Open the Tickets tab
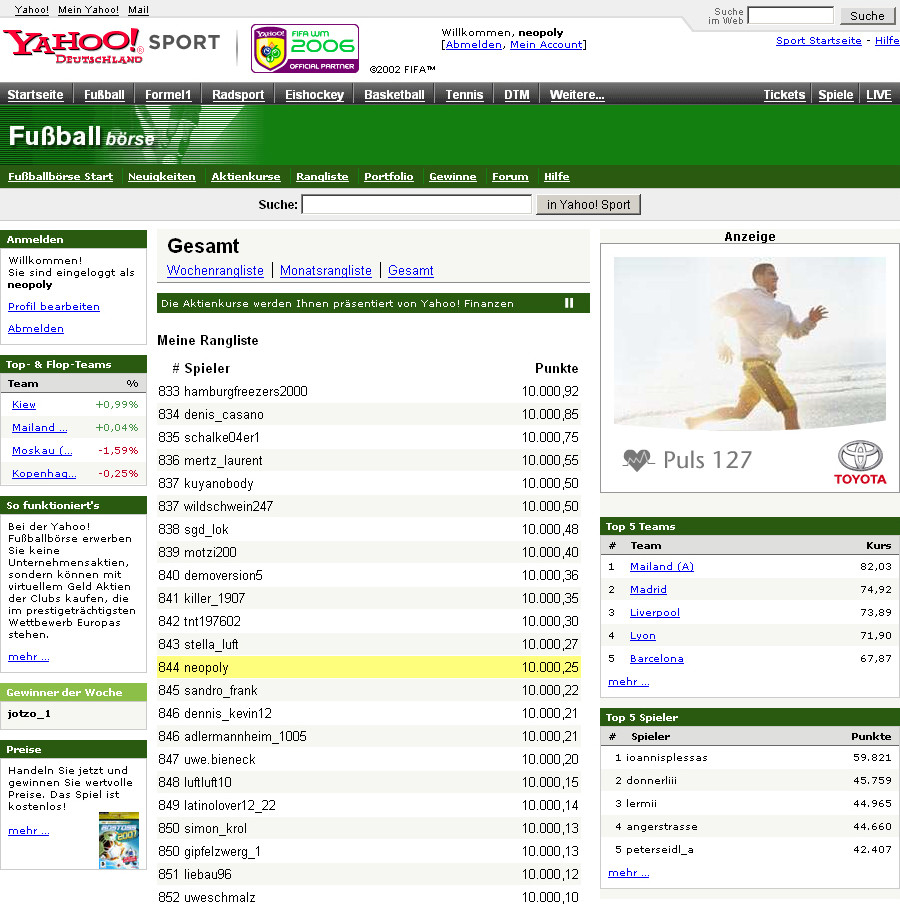This screenshot has height=905, width=900. [784, 95]
